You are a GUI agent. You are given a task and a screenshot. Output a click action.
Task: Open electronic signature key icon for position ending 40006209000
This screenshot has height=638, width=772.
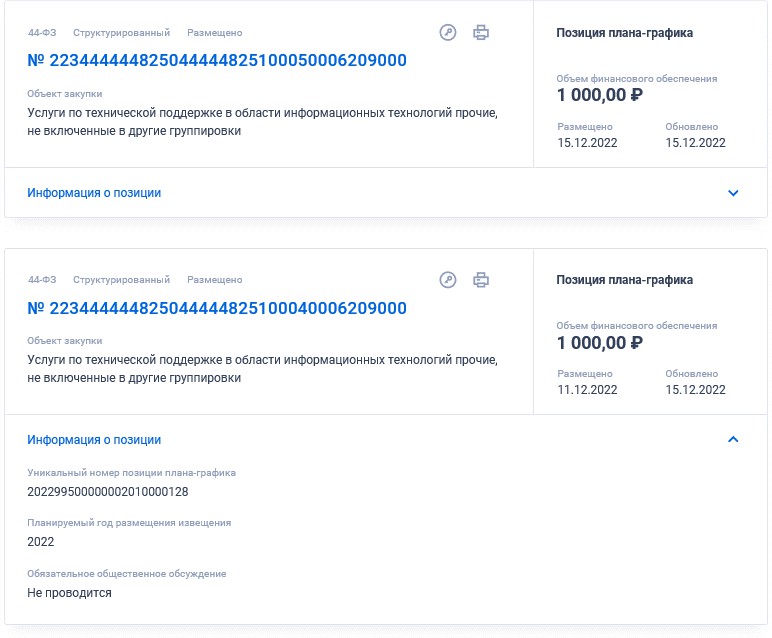coord(448,280)
